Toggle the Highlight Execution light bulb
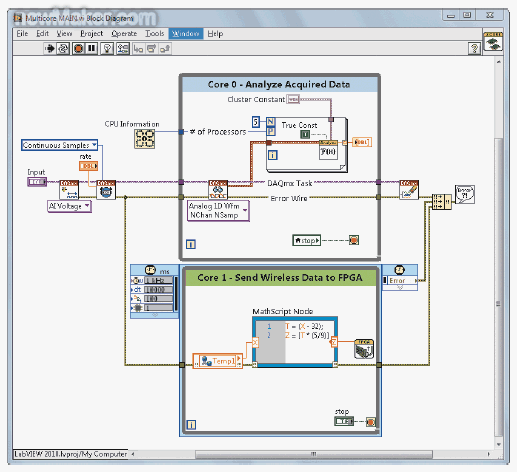517x472 pixels. click(x=107, y=49)
